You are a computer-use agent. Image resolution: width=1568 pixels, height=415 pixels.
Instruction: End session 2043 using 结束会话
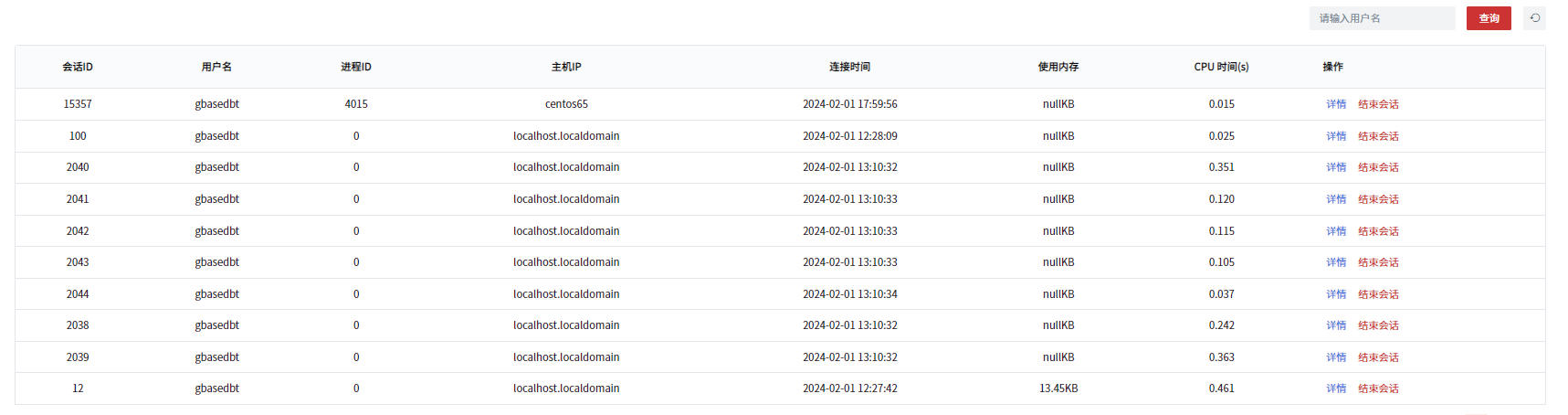click(1378, 262)
